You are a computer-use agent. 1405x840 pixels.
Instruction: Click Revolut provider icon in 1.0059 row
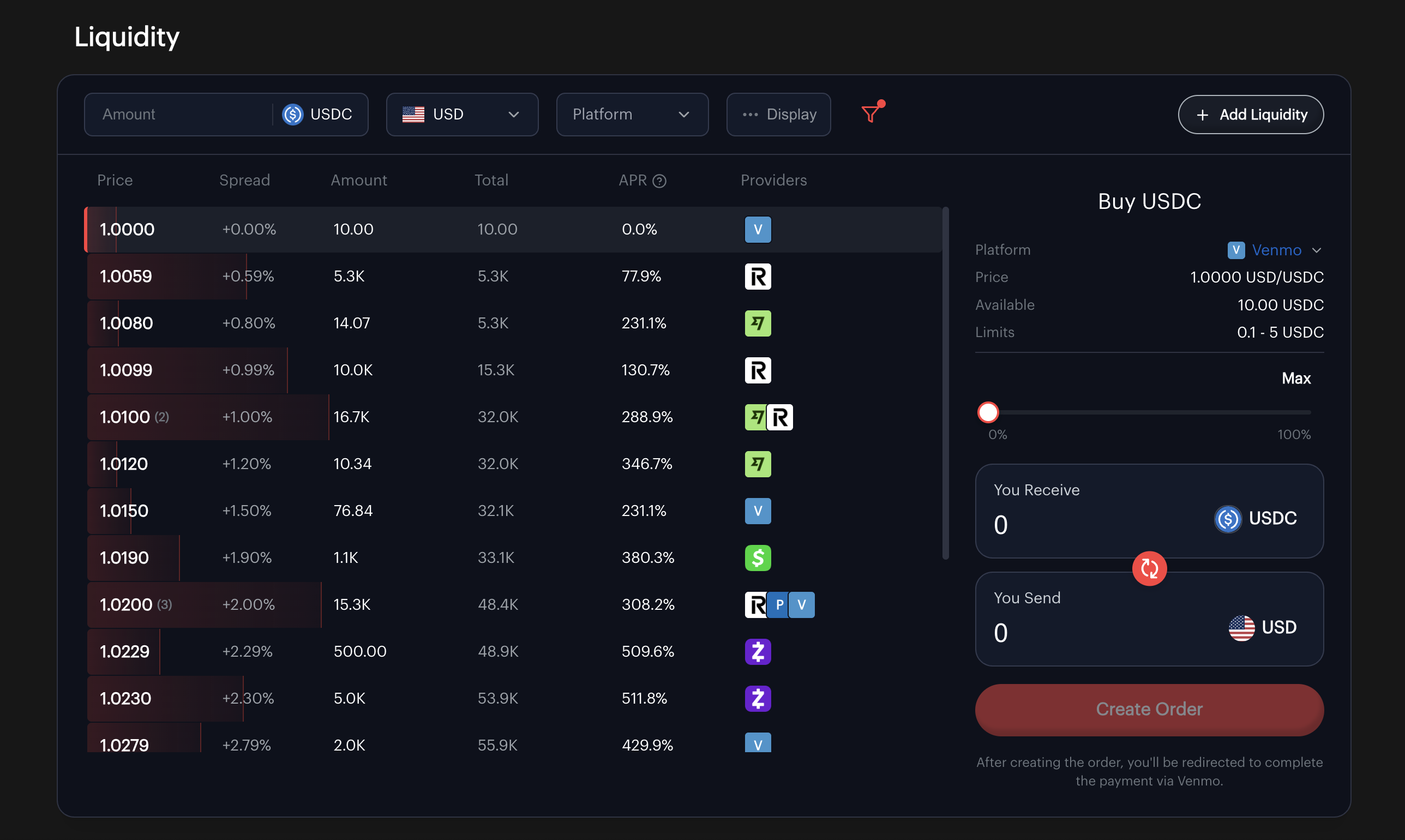pos(758,277)
